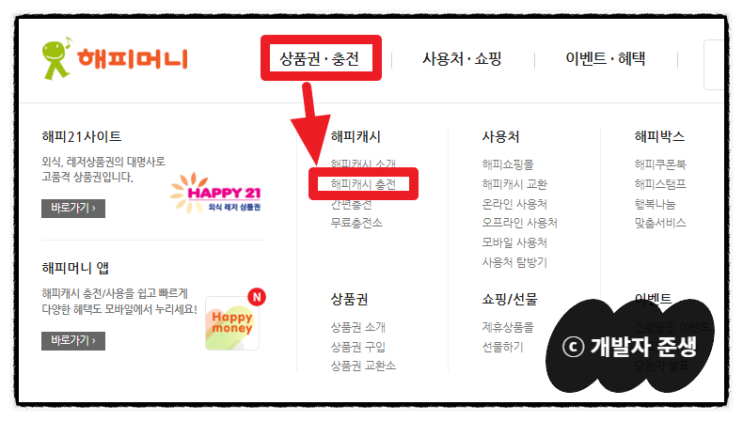Click the 해피머니 logo

point(115,59)
